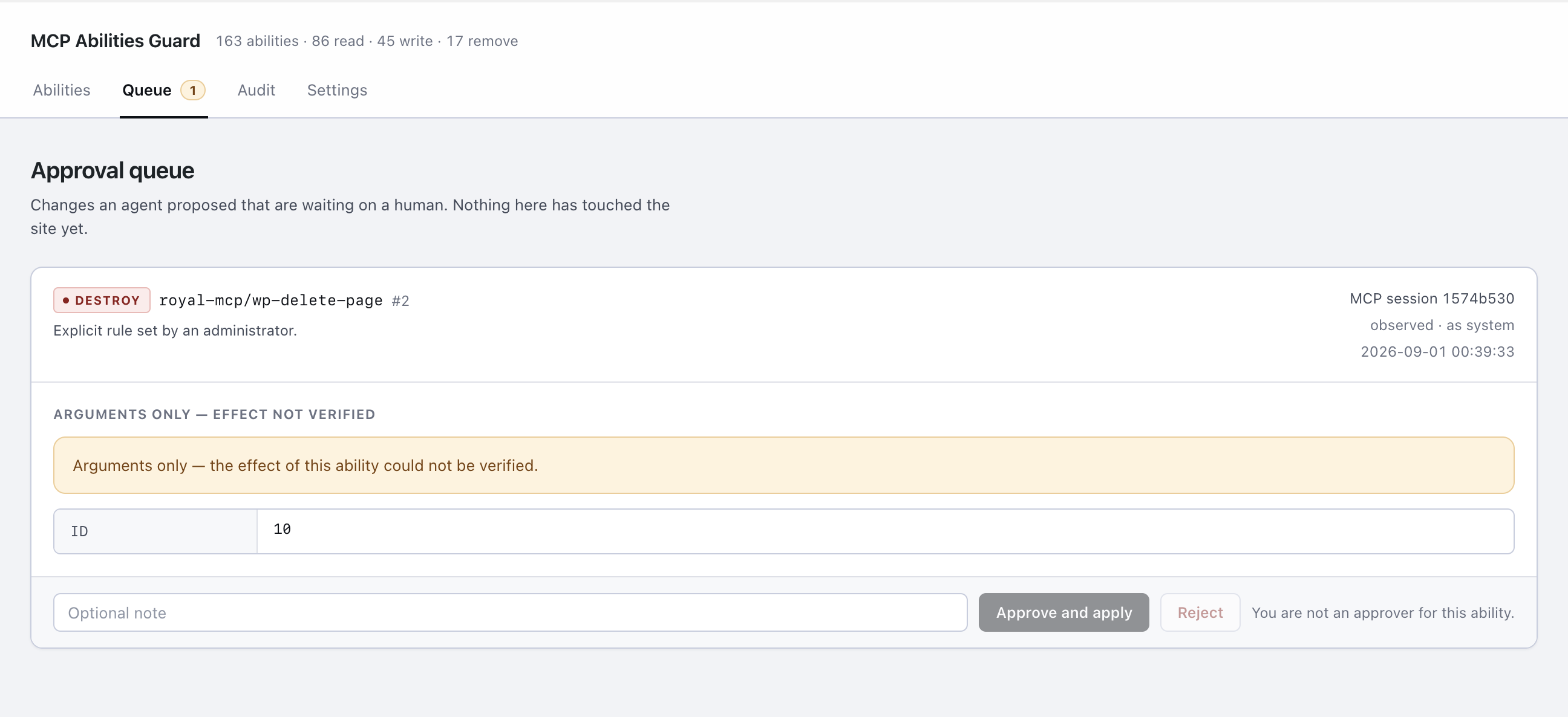Viewport: 1568px width, 717px height.
Task: Click the 'You are not an approver' notice
Action: [1382, 613]
